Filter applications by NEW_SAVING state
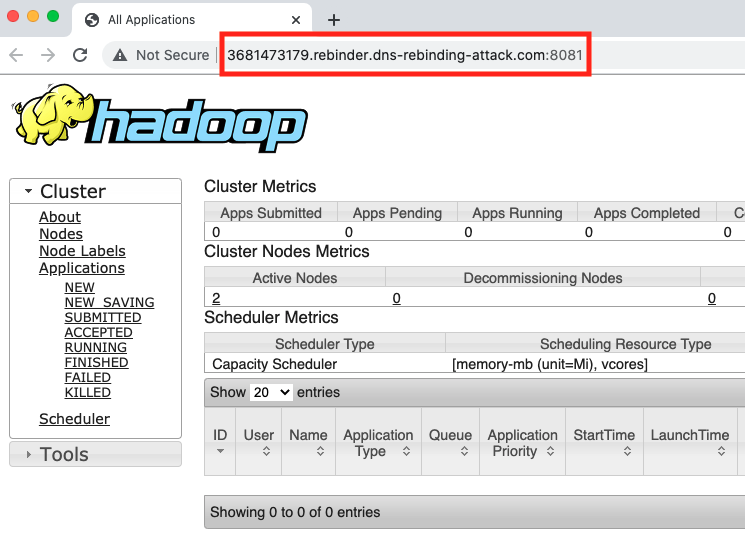The image size is (745, 539). (x=109, y=302)
